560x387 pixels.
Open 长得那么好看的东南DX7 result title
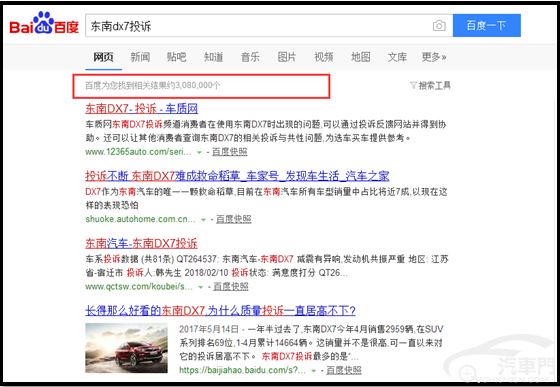pyautogui.click(x=220, y=311)
